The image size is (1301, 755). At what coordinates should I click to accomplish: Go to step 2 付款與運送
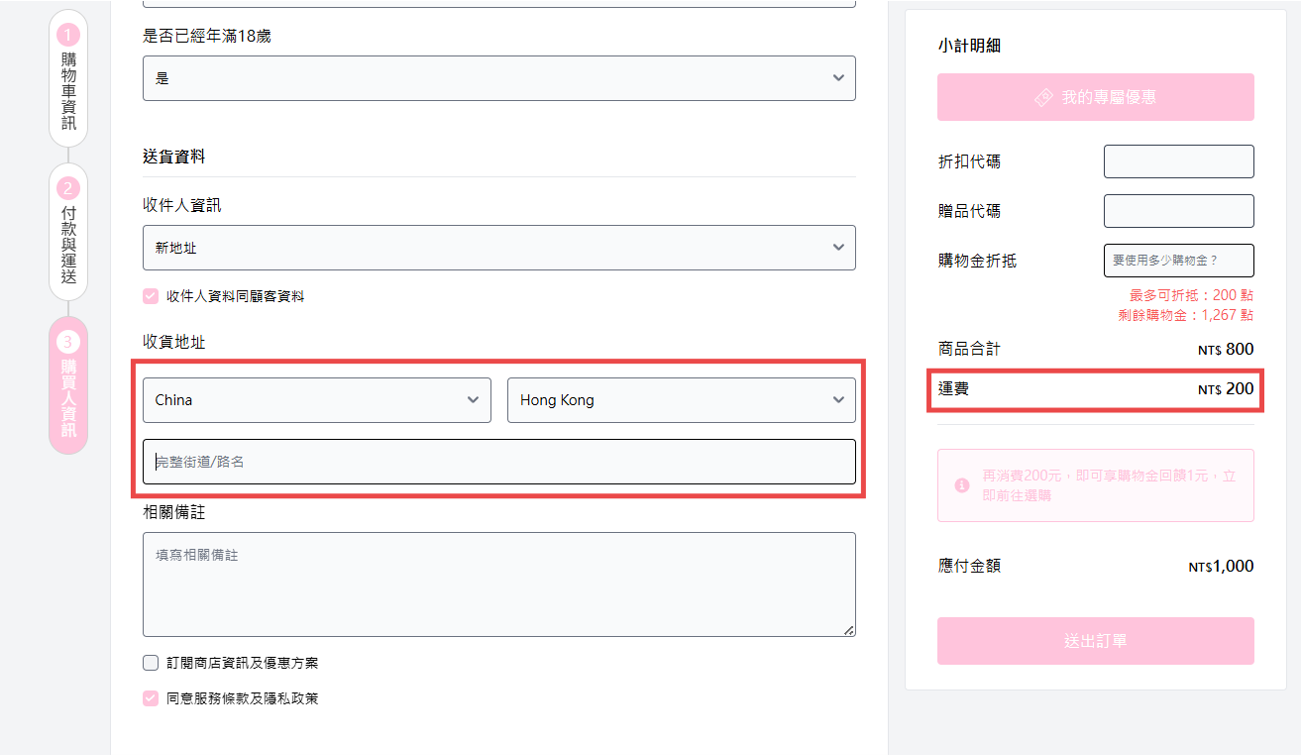click(x=68, y=232)
